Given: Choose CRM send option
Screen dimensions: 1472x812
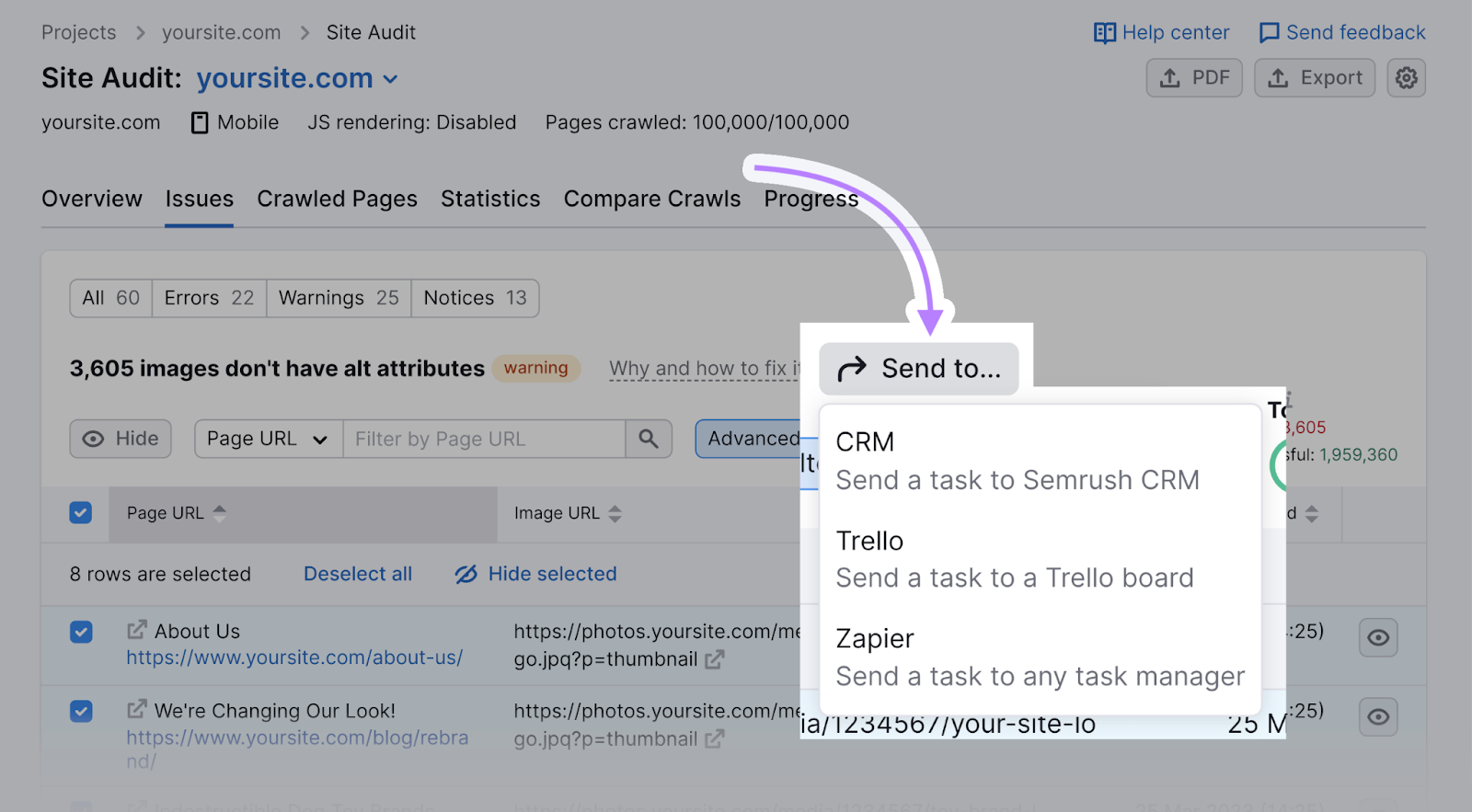Looking at the screenshot, I should click(x=1040, y=461).
